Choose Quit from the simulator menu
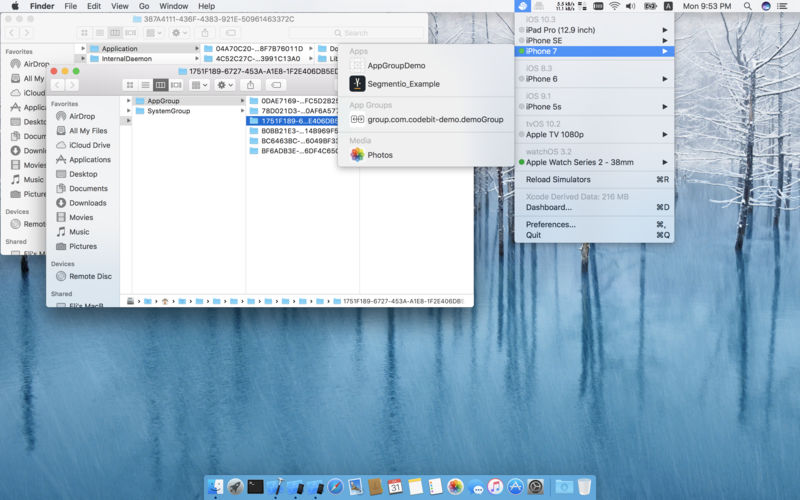This screenshot has width=800, height=500. (x=594, y=235)
